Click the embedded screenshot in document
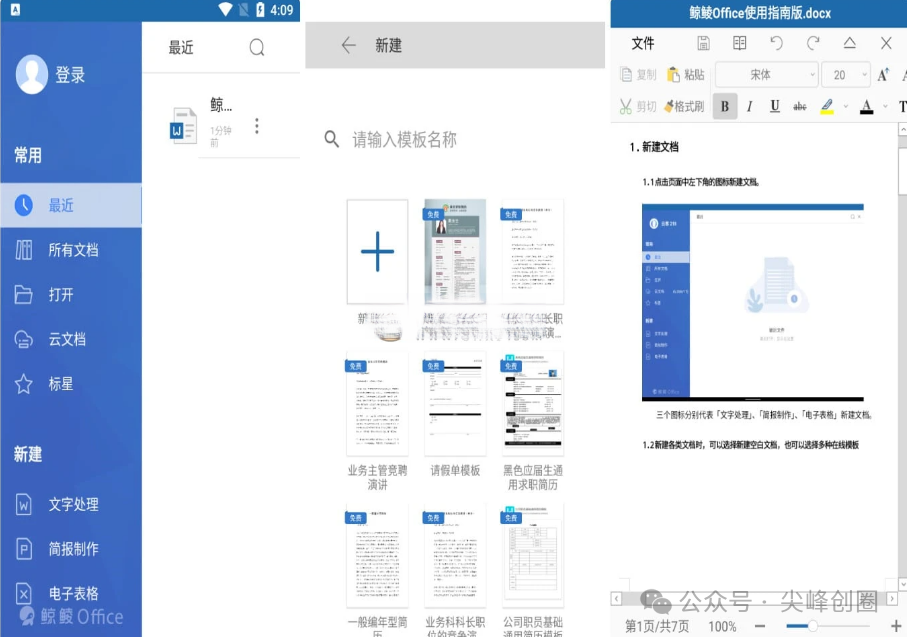907x637 pixels. click(x=753, y=302)
